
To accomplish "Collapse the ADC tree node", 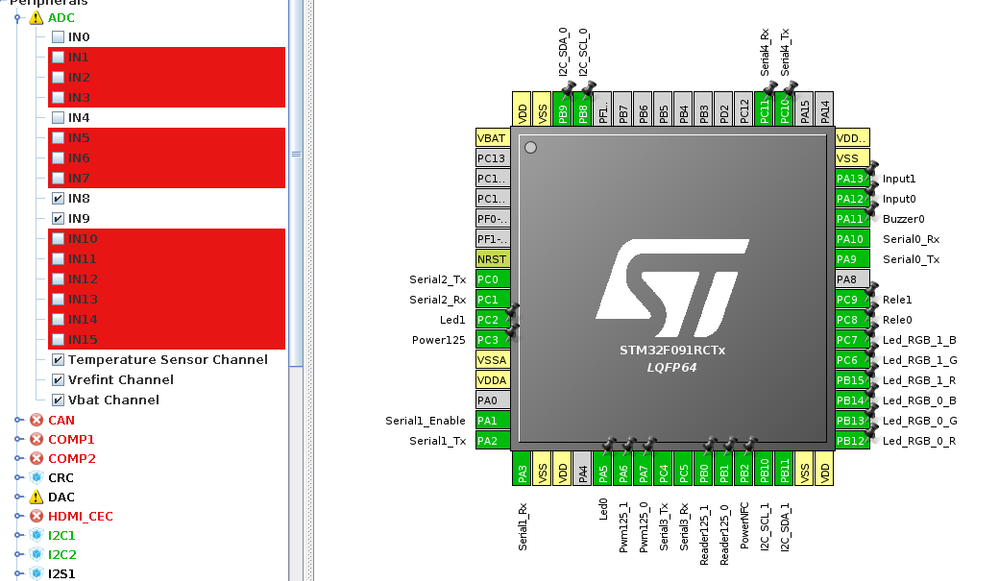I will click(x=18, y=18).
